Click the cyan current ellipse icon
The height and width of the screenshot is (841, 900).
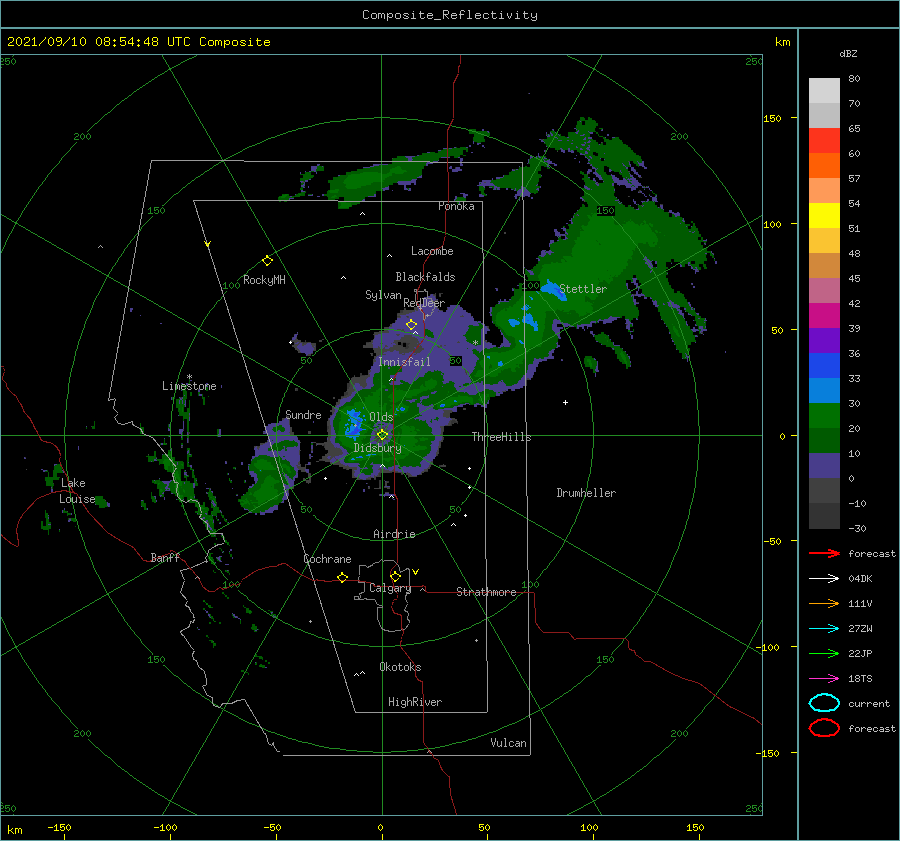click(824, 703)
